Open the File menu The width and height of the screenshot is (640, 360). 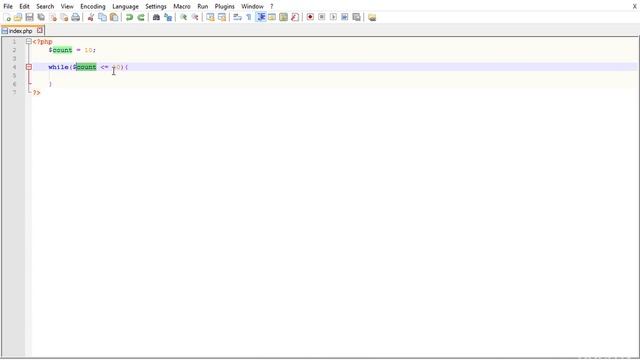tap(8, 7)
